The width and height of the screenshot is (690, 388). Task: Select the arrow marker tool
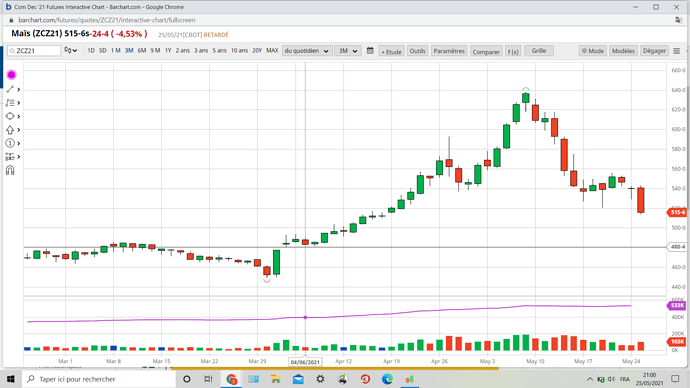(x=10, y=130)
